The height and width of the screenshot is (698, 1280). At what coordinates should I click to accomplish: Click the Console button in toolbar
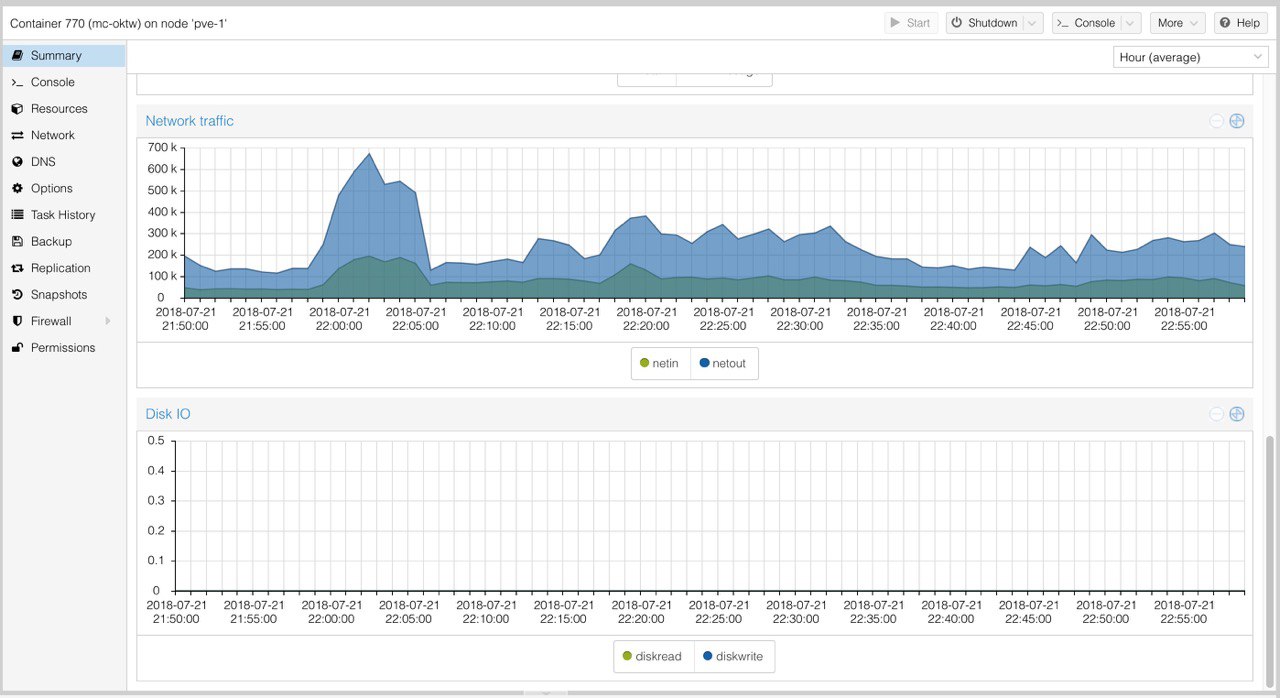coord(1086,23)
